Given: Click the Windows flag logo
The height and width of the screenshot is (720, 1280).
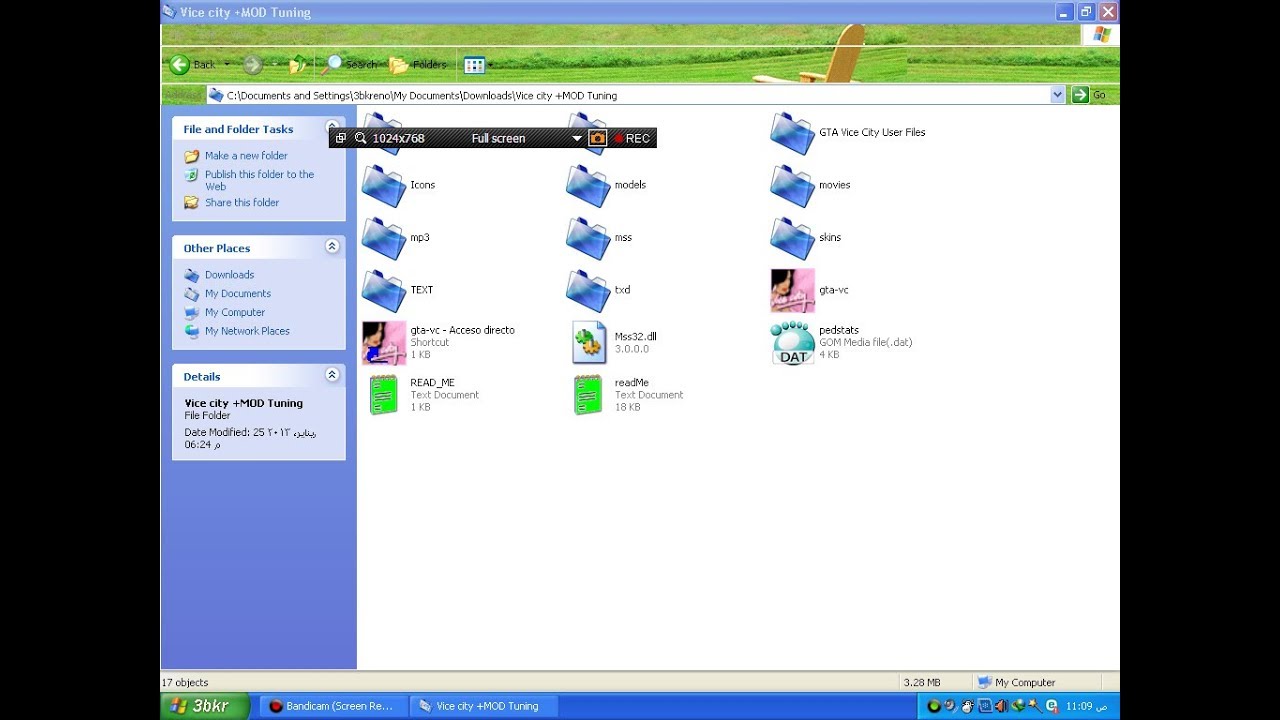Looking at the screenshot, I should pos(1101,35).
